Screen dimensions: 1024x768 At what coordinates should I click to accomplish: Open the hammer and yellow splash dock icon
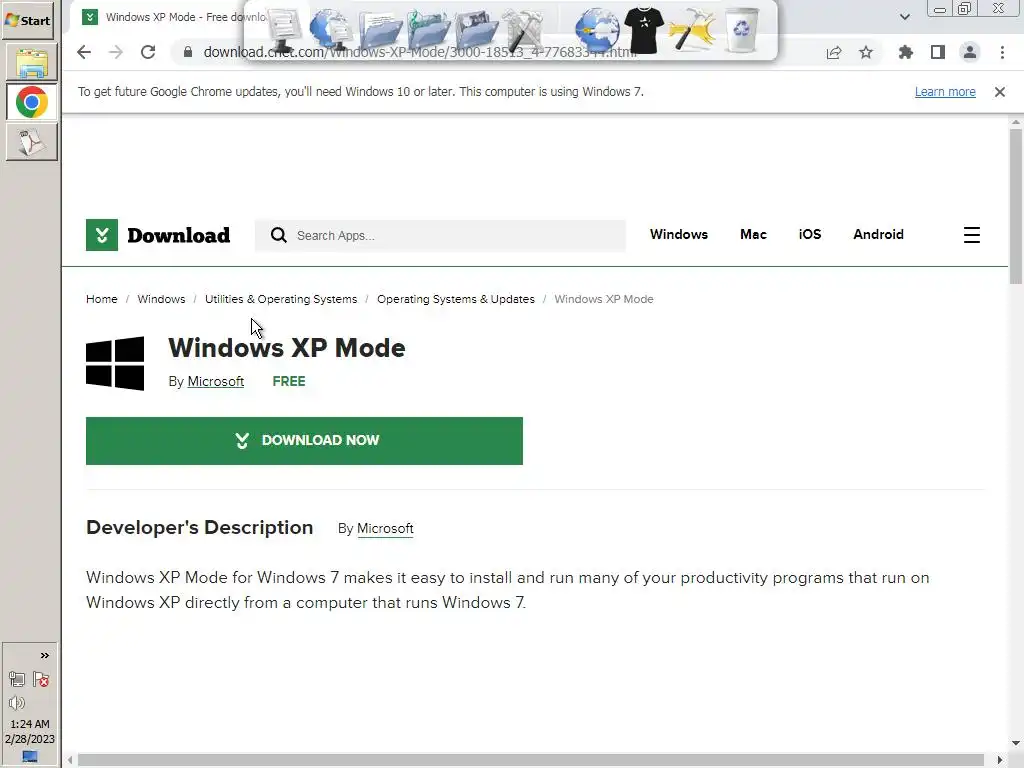692,29
